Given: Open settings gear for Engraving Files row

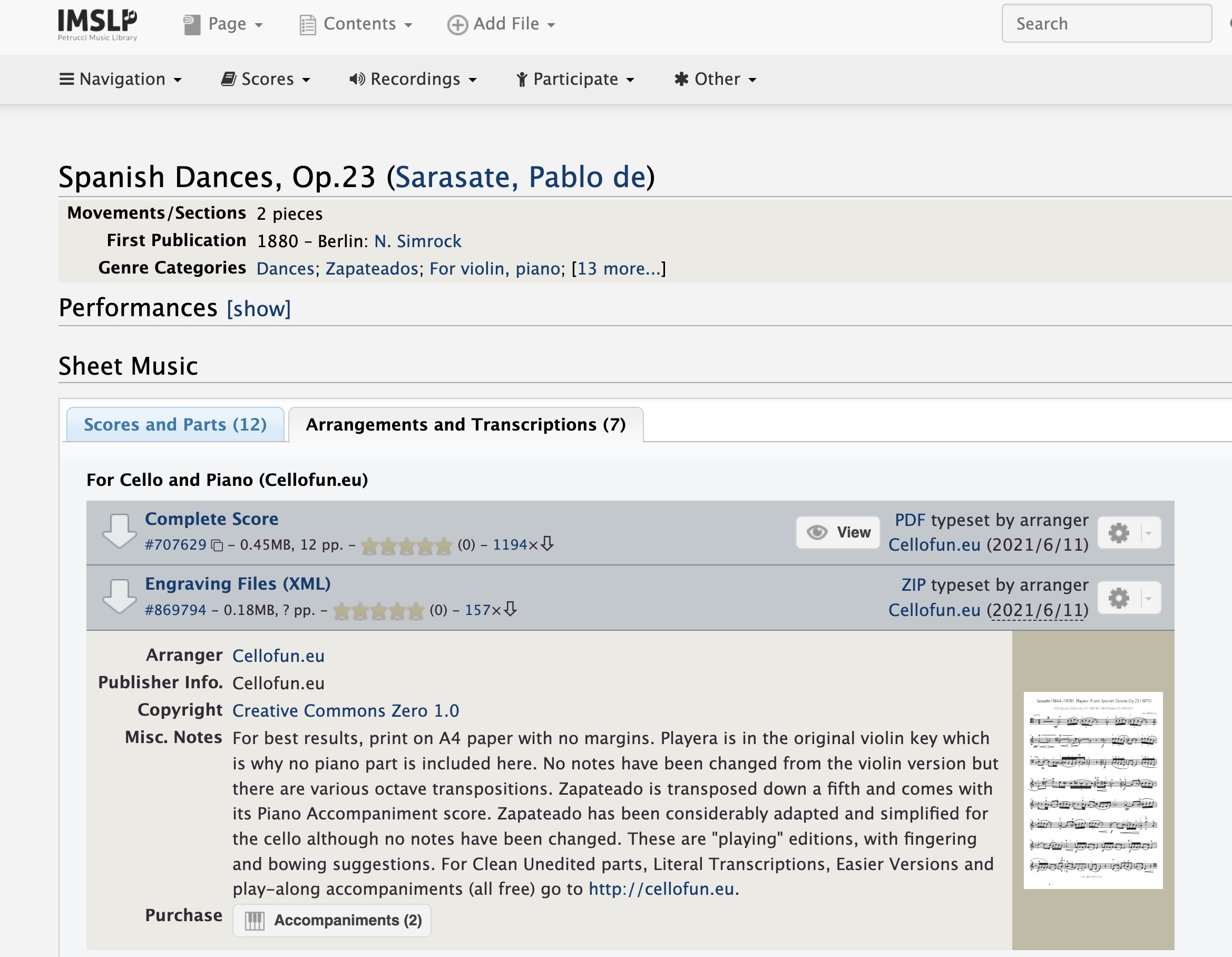Looking at the screenshot, I should click(1119, 598).
